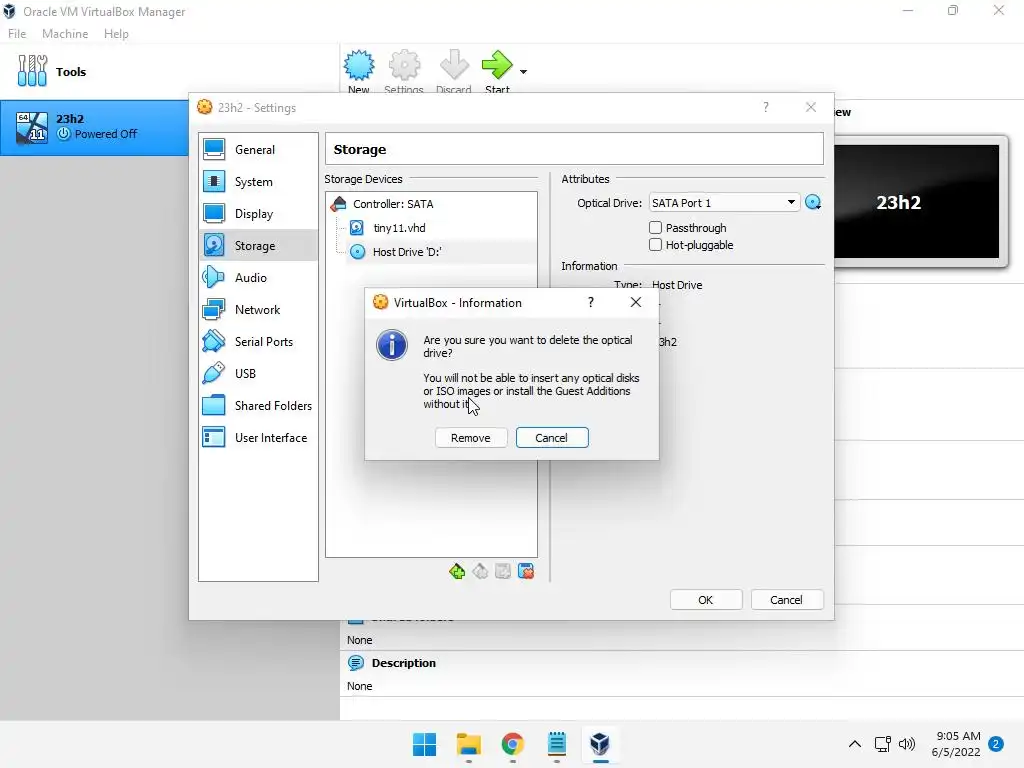
Task: Click the network tray icon
Action: (x=882, y=744)
